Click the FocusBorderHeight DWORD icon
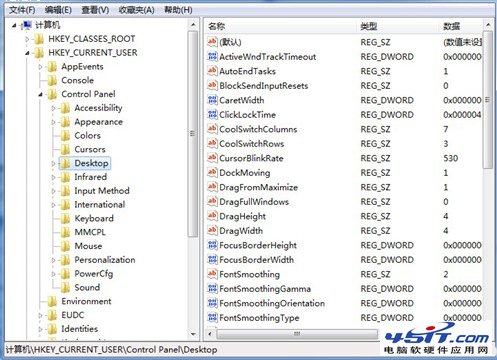Screen dimensions: 497x360 click(x=212, y=245)
